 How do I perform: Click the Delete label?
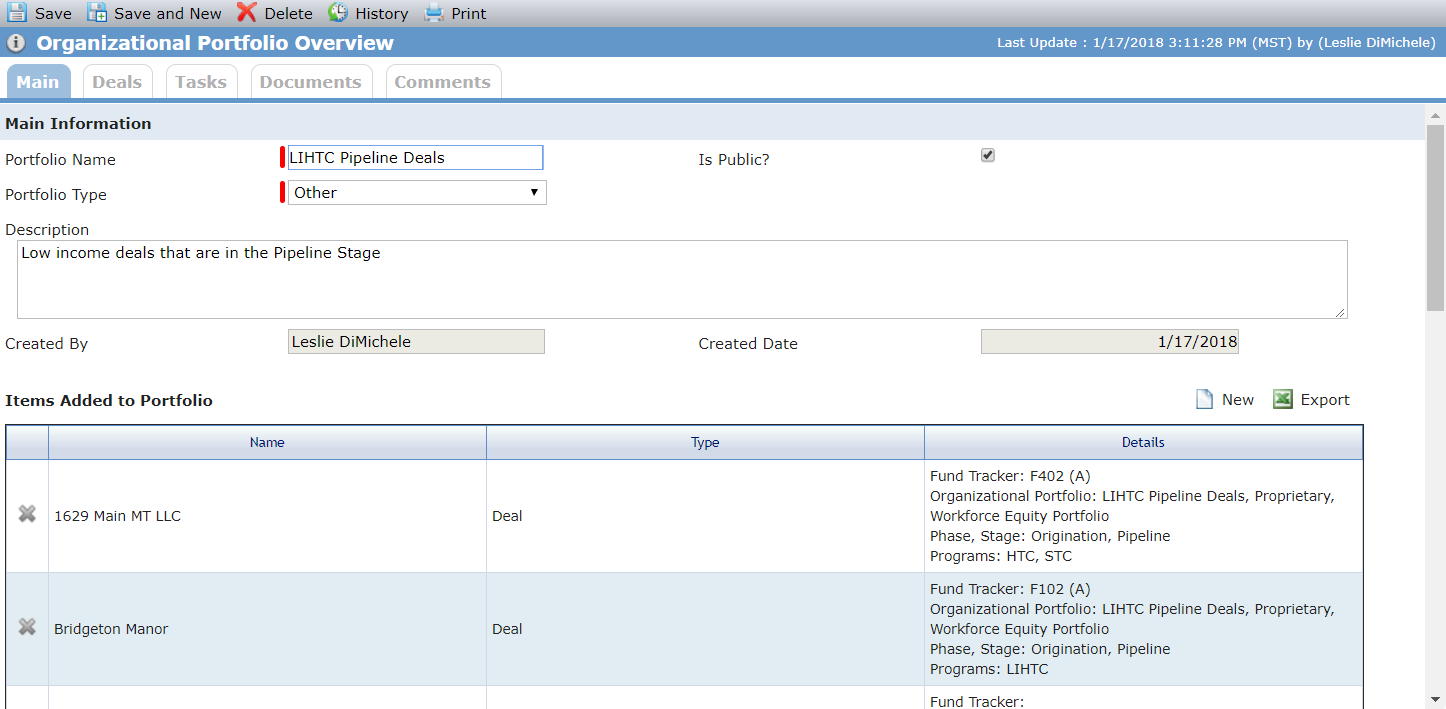tap(289, 13)
